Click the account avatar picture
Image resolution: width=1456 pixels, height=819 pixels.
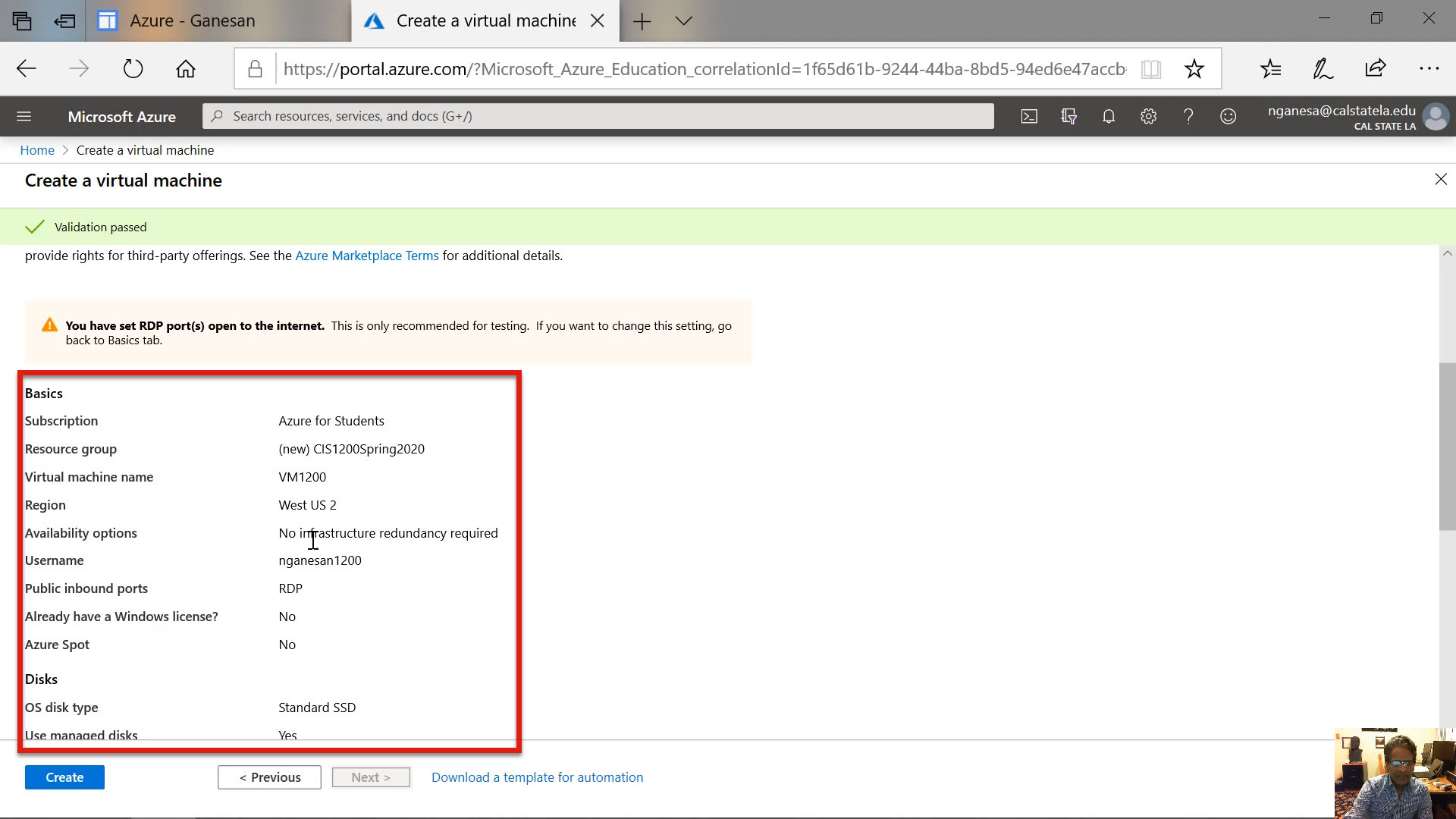[1436, 117]
